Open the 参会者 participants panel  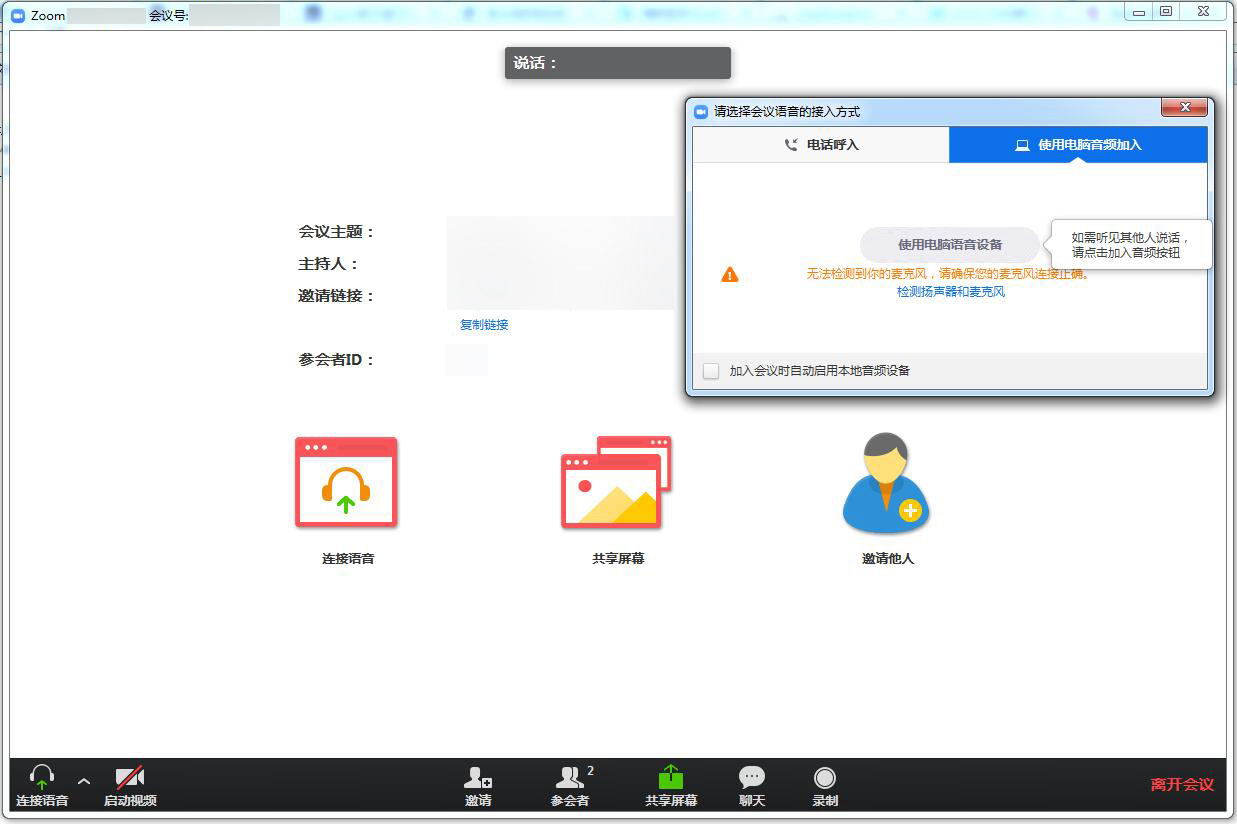pyautogui.click(x=570, y=779)
